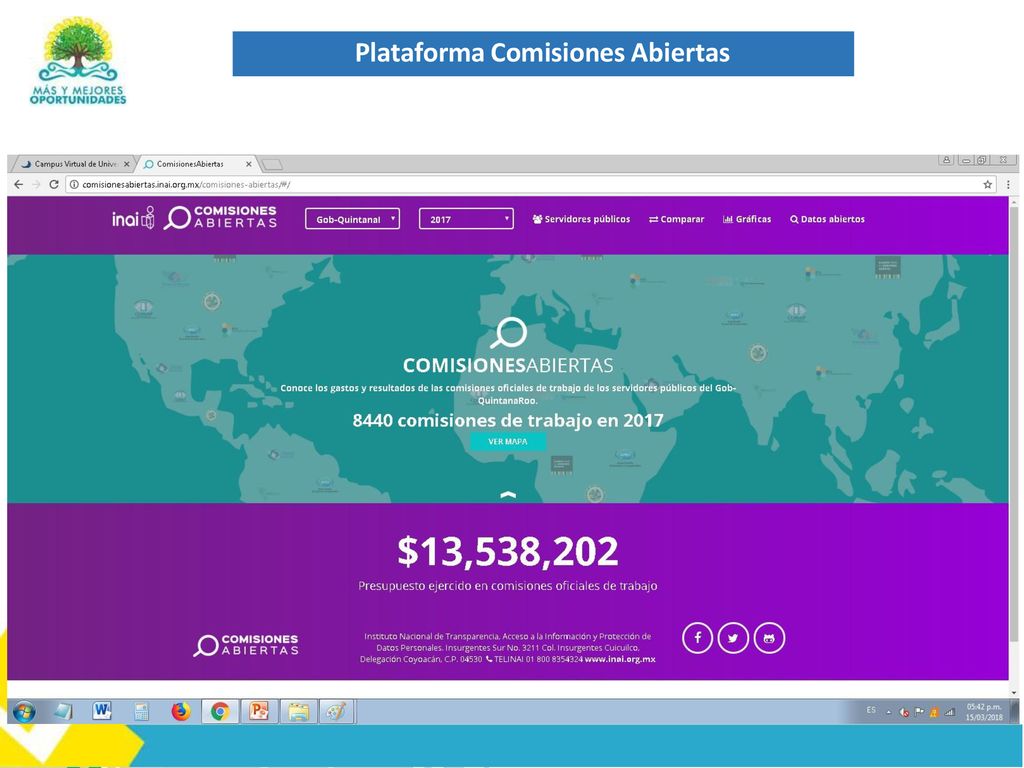Click the browser forward arrow

36,184
